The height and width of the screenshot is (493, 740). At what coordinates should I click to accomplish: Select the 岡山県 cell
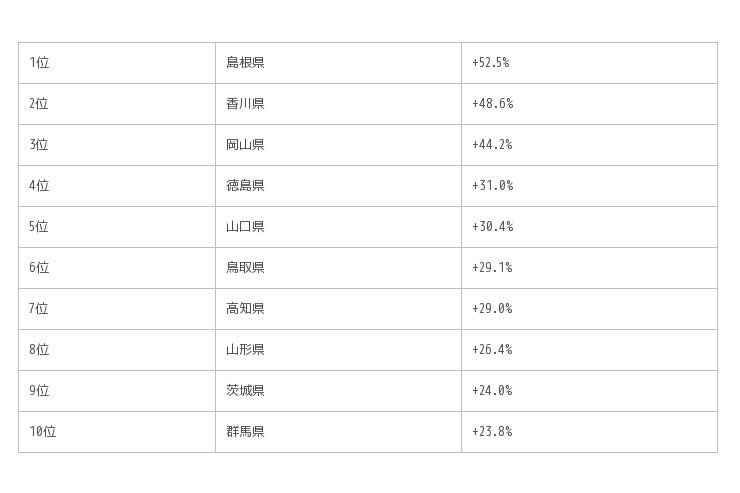pyautogui.click(x=245, y=145)
